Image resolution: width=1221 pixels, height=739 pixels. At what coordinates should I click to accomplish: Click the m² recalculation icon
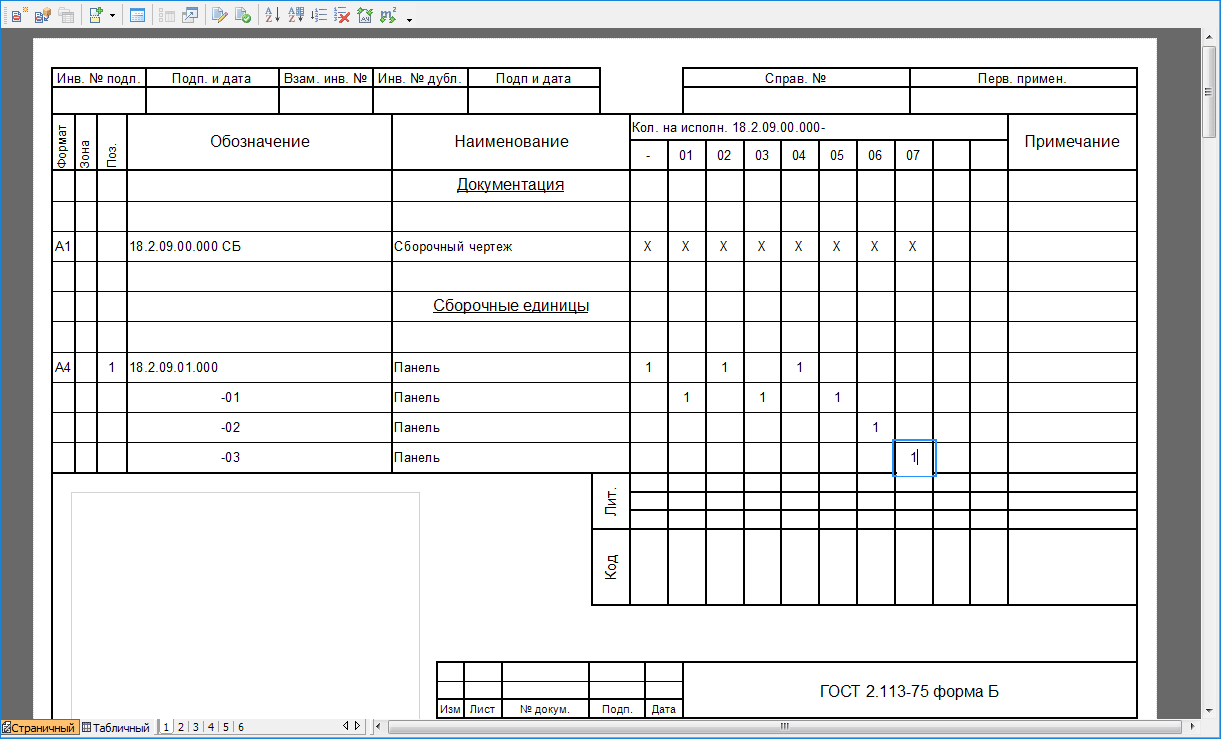point(388,15)
